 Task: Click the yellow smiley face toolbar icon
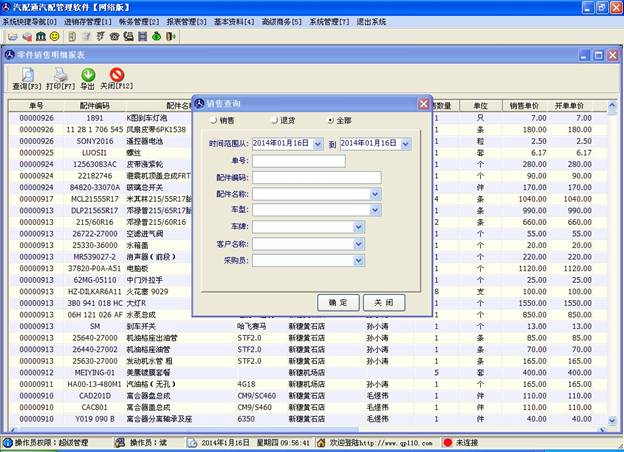[x=54, y=36]
